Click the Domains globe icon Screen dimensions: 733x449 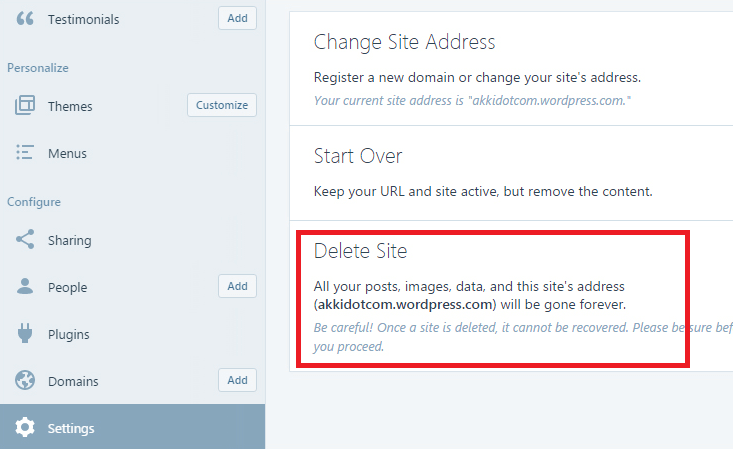tap(25, 380)
